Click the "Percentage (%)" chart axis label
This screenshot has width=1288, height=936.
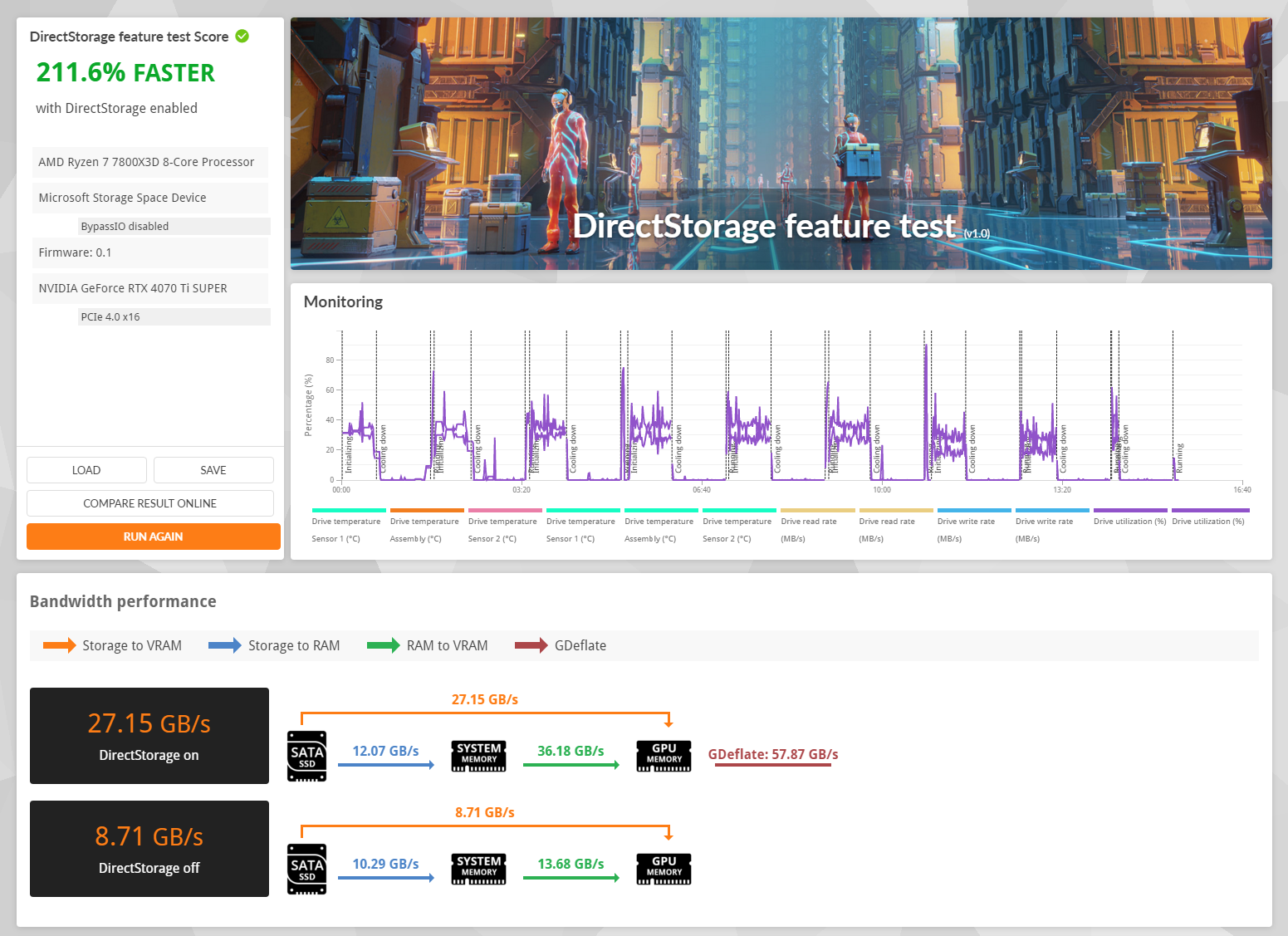pos(308,405)
